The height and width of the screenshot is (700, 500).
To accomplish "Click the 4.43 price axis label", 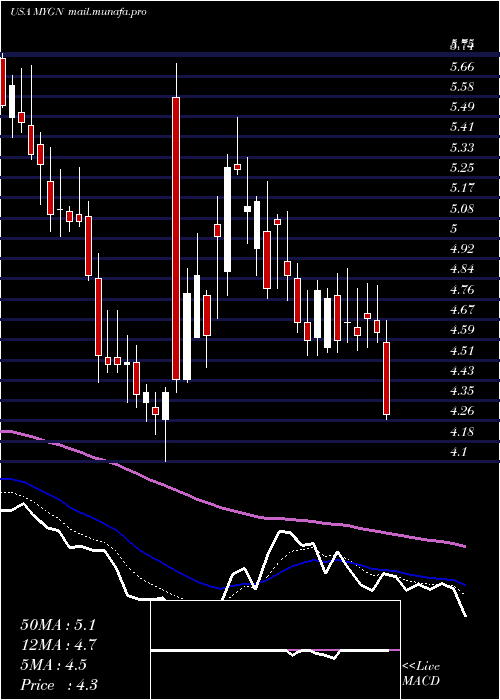I will (462, 371).
